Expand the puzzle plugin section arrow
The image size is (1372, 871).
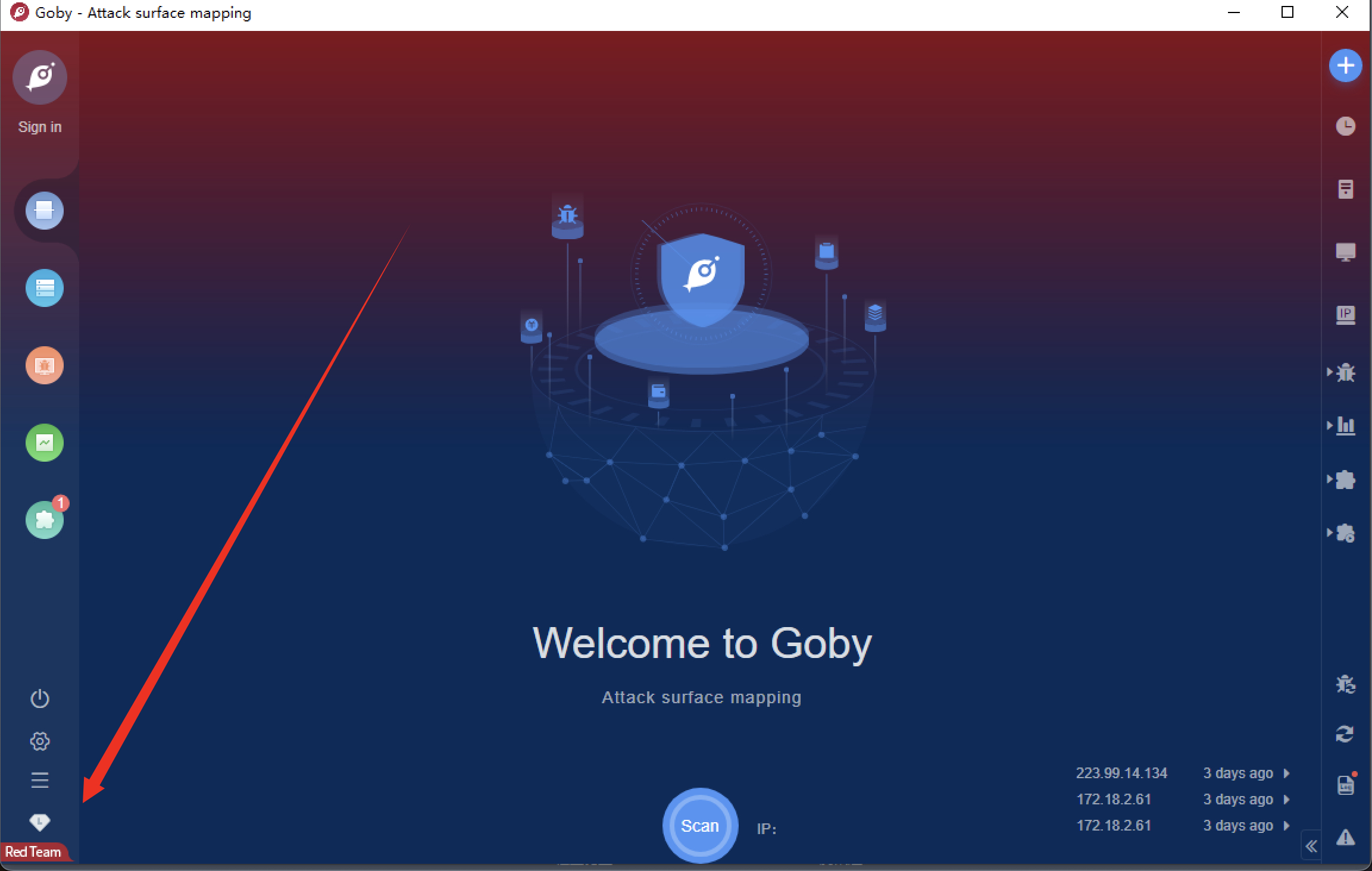[1330, 480]
